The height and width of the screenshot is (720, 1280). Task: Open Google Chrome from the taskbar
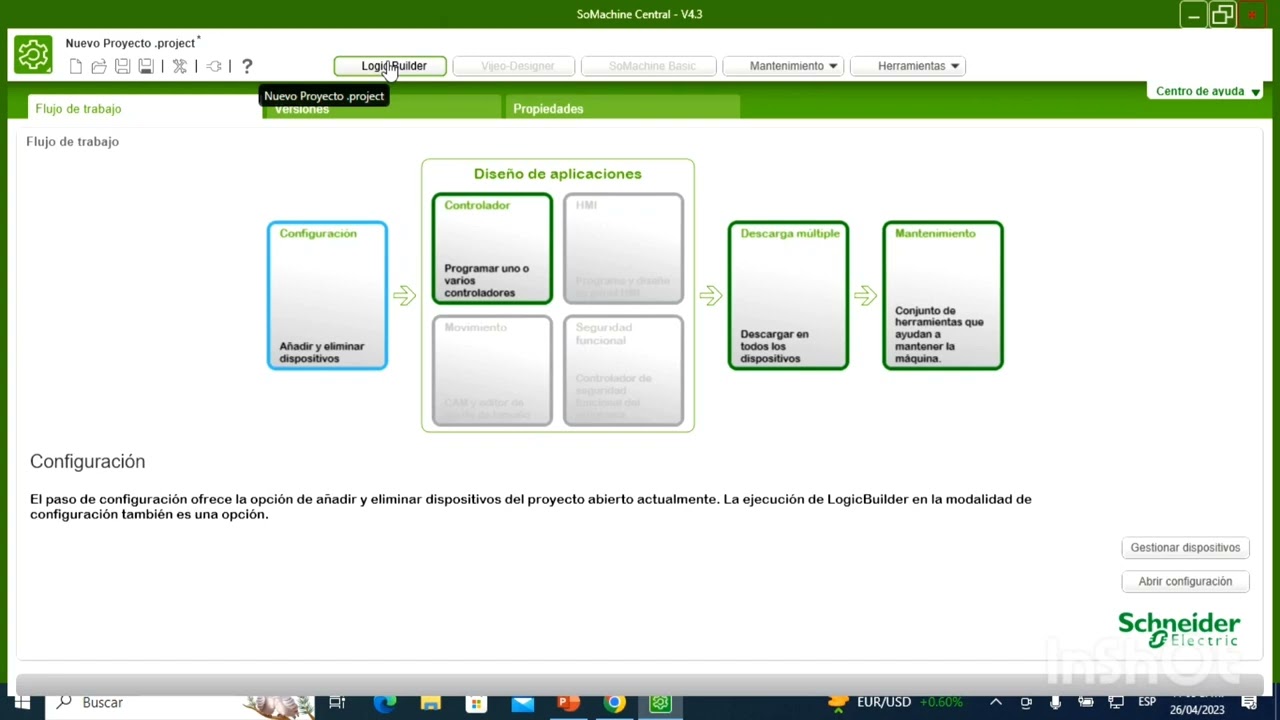(615, 703)
